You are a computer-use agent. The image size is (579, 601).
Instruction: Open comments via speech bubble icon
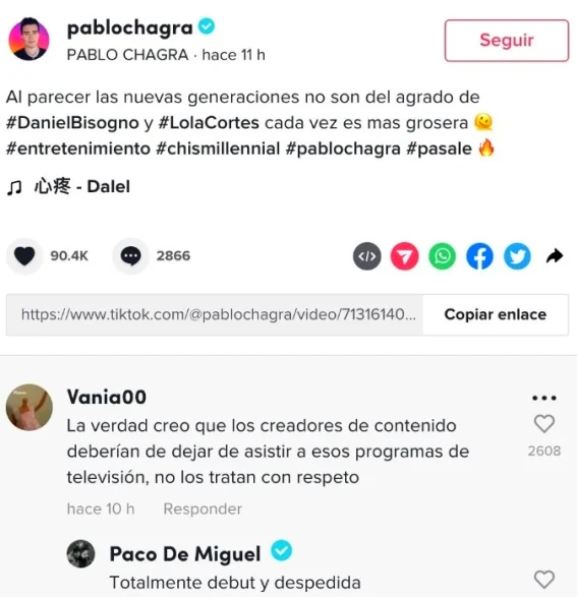pos(131,256)
